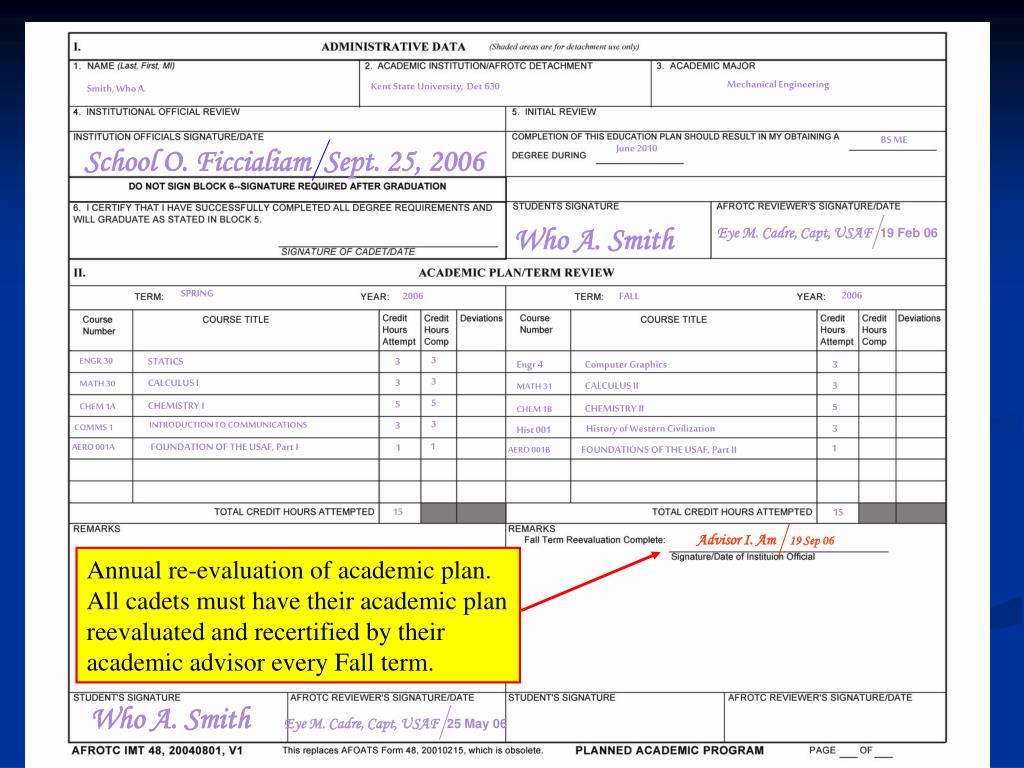This screenshot has width=1024, height=768.
Task: Click 'AFROTC IMT 48, 20040801, V1' form number
Action: tap(157, 750)
